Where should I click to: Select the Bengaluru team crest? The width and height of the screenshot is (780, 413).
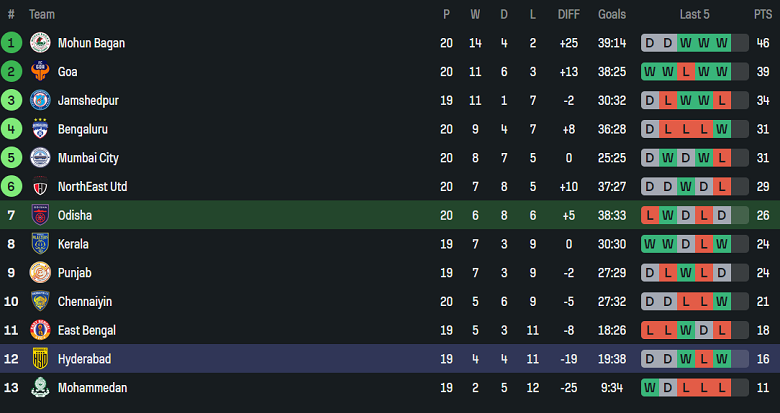point(40,129)
